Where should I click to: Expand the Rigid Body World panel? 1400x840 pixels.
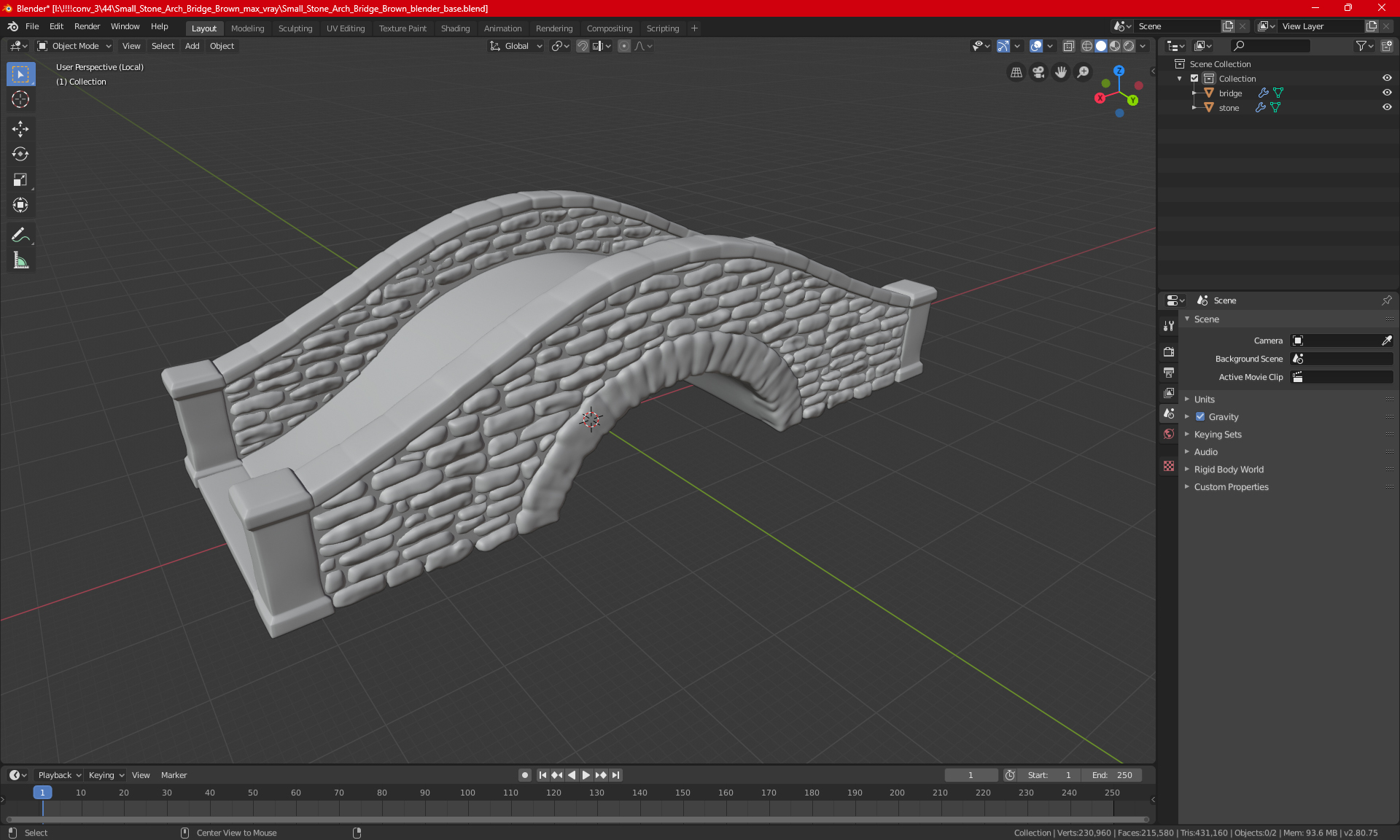coord(1228,470)
